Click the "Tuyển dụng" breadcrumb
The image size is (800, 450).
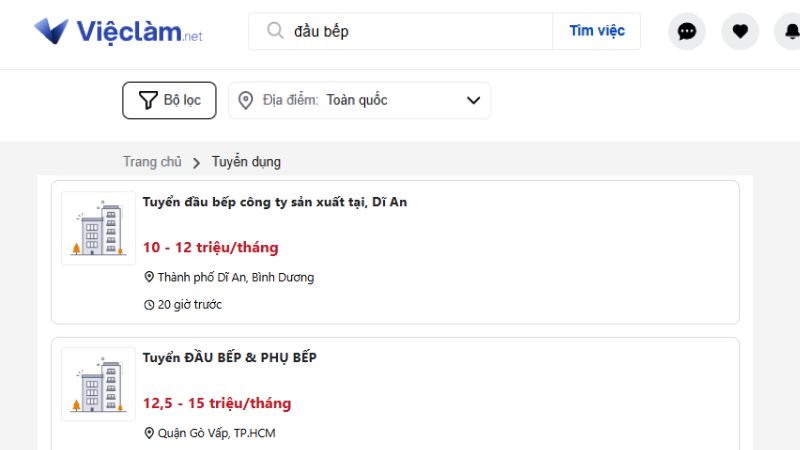pyautogui.click(x=246, y=162)
